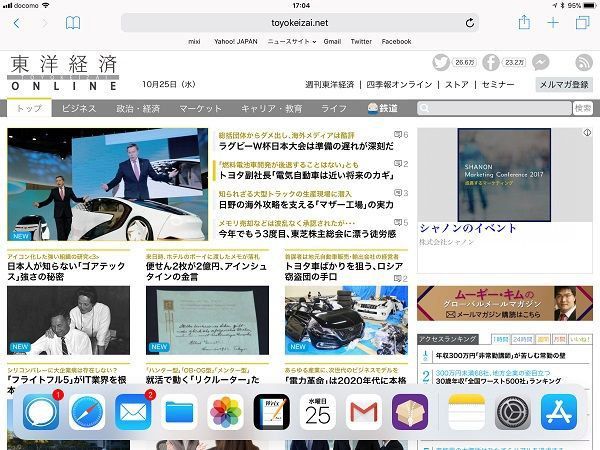The height and width of the screenshot is (450, 600).
Task: Switch ranking to いいね! tab
Action: [580, 339]
